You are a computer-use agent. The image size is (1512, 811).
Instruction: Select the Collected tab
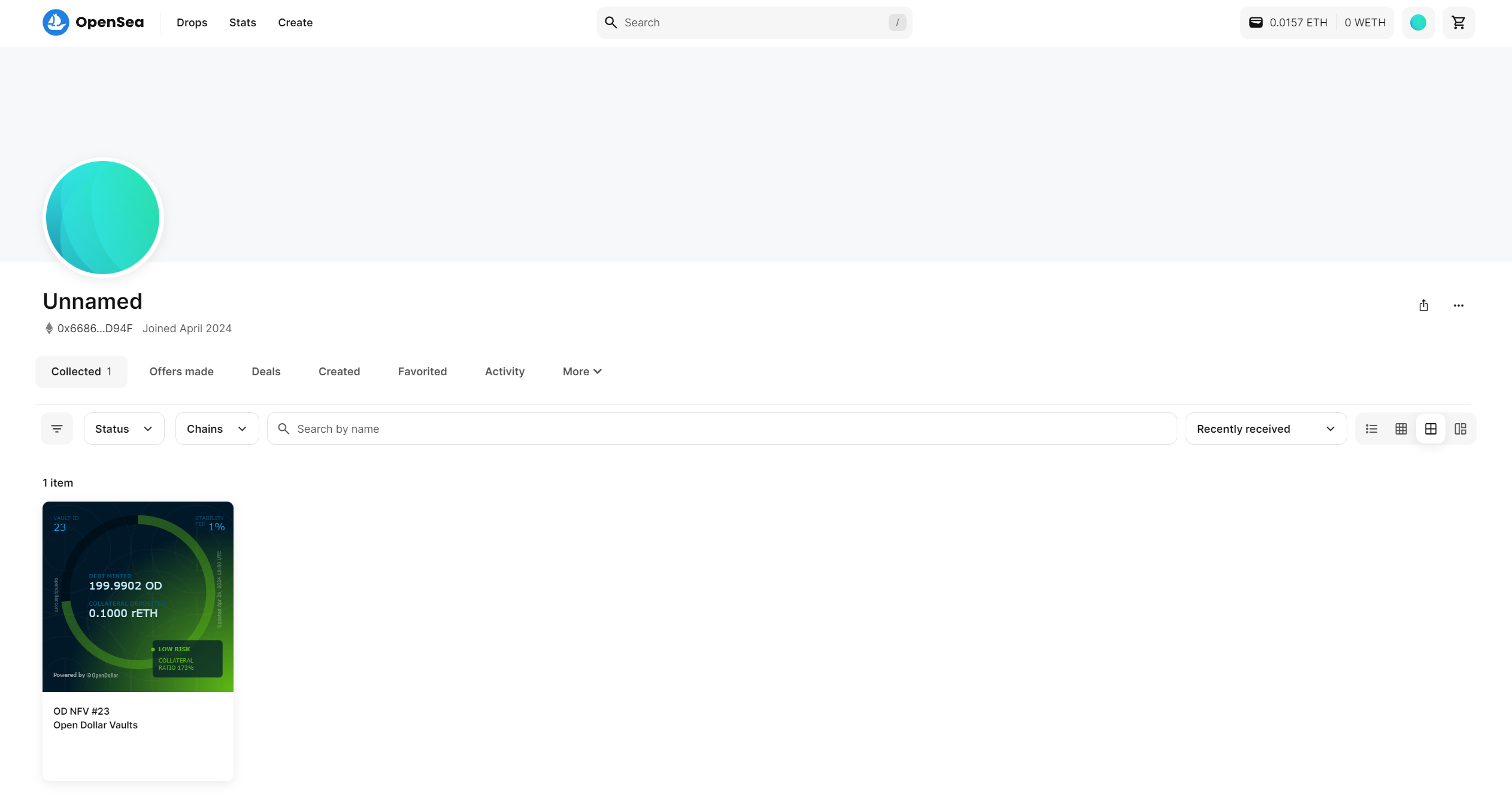click(81, 371)
